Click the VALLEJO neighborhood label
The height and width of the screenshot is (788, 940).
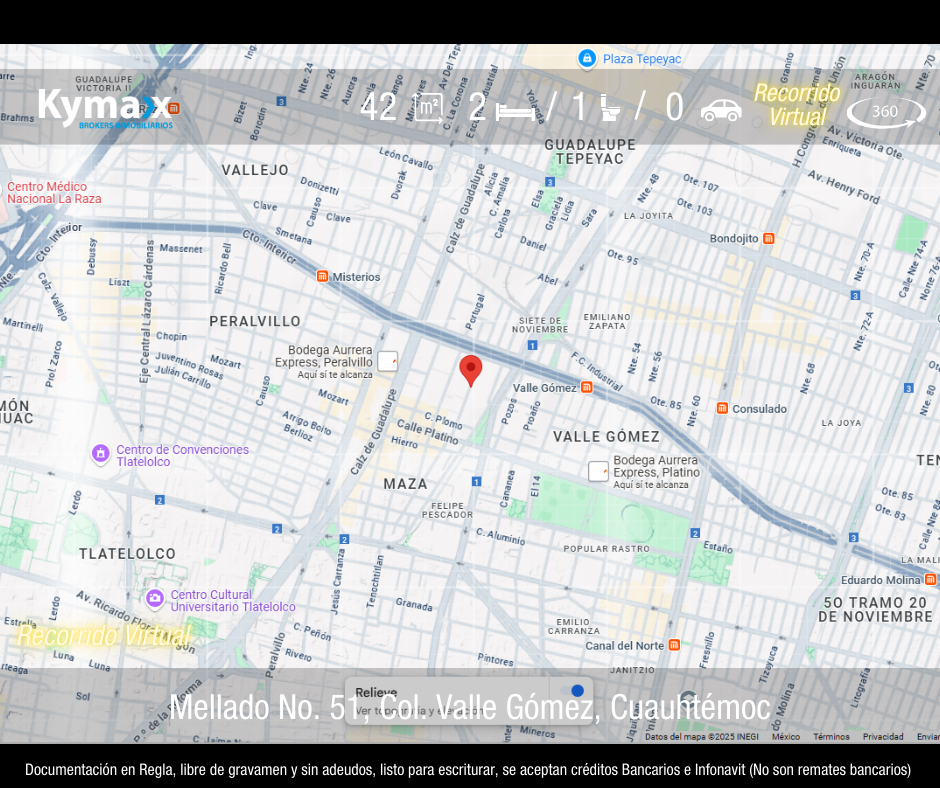tap(255, 170)
